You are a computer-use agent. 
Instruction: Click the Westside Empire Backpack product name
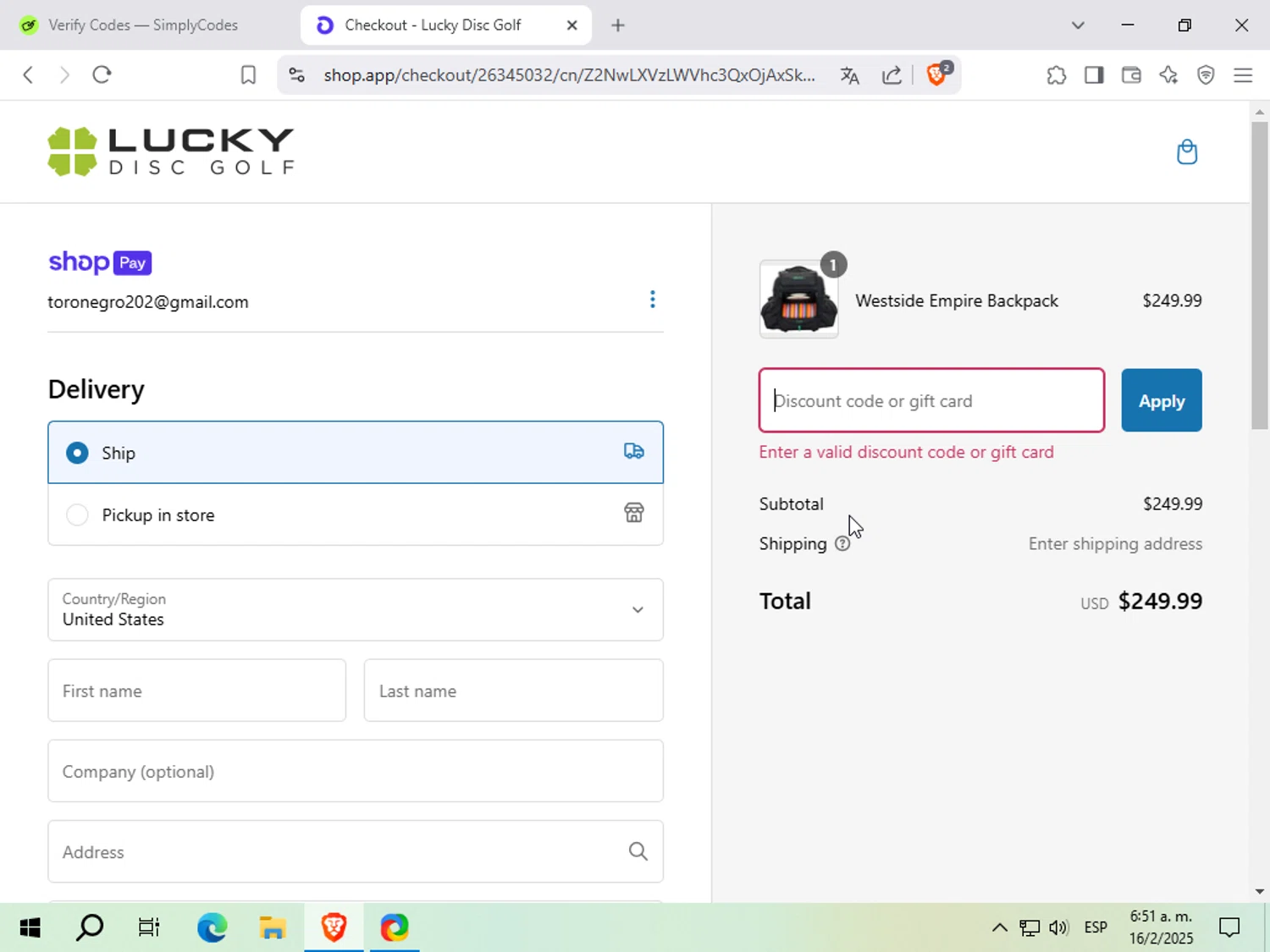pyautogui.click(x=957, y=300)
